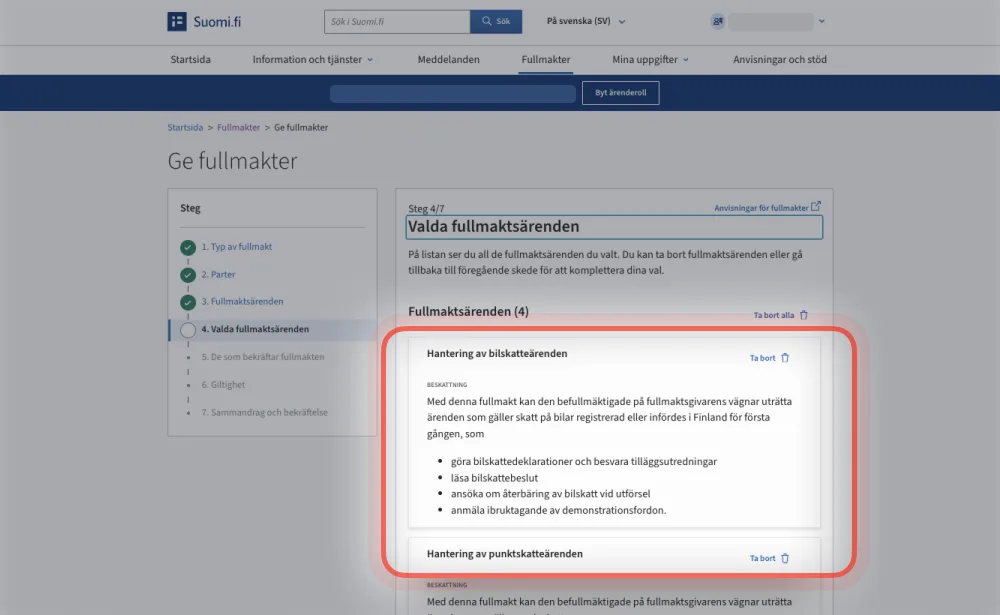
Task: Click step 5. De som bekräftar fullmakten
Action: [x=263, y=357]
